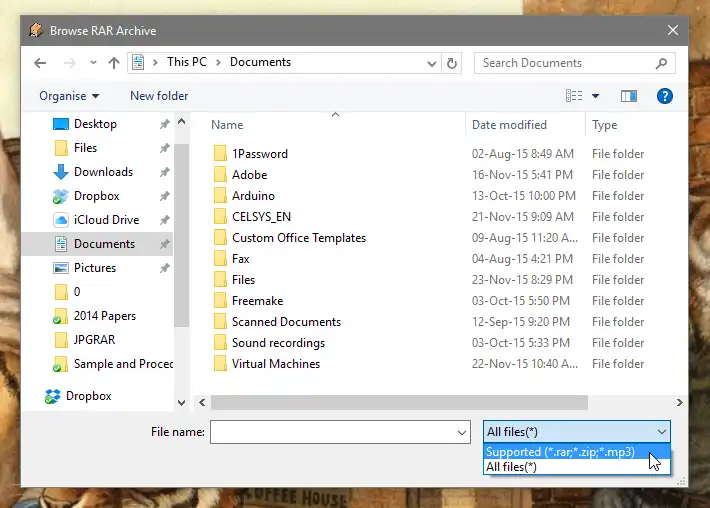The image size is (710, 508).
Task: Expand the File name history dropdown
Action: (x=462, y=432)
